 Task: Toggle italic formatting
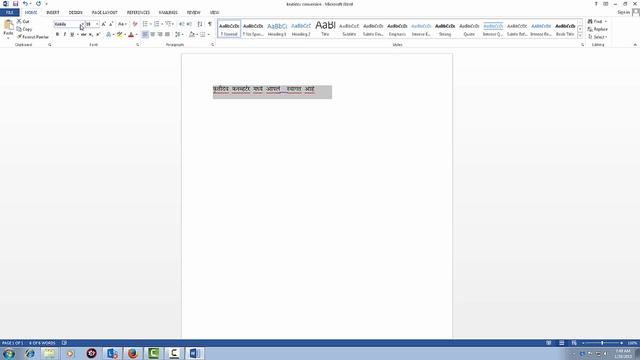point(64,35)
